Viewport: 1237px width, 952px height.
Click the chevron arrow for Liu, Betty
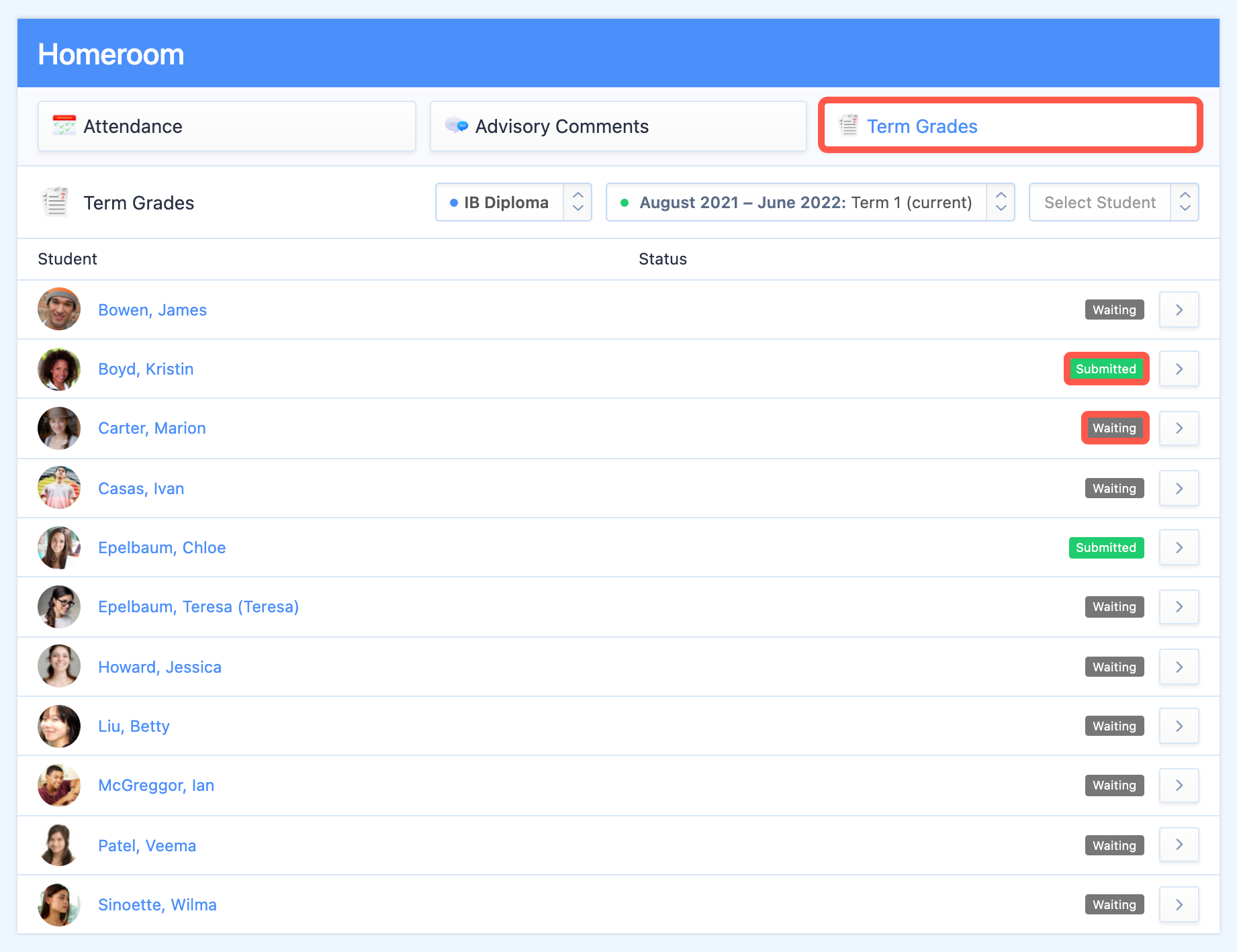pyautogui.click(x=1179, y=726)
